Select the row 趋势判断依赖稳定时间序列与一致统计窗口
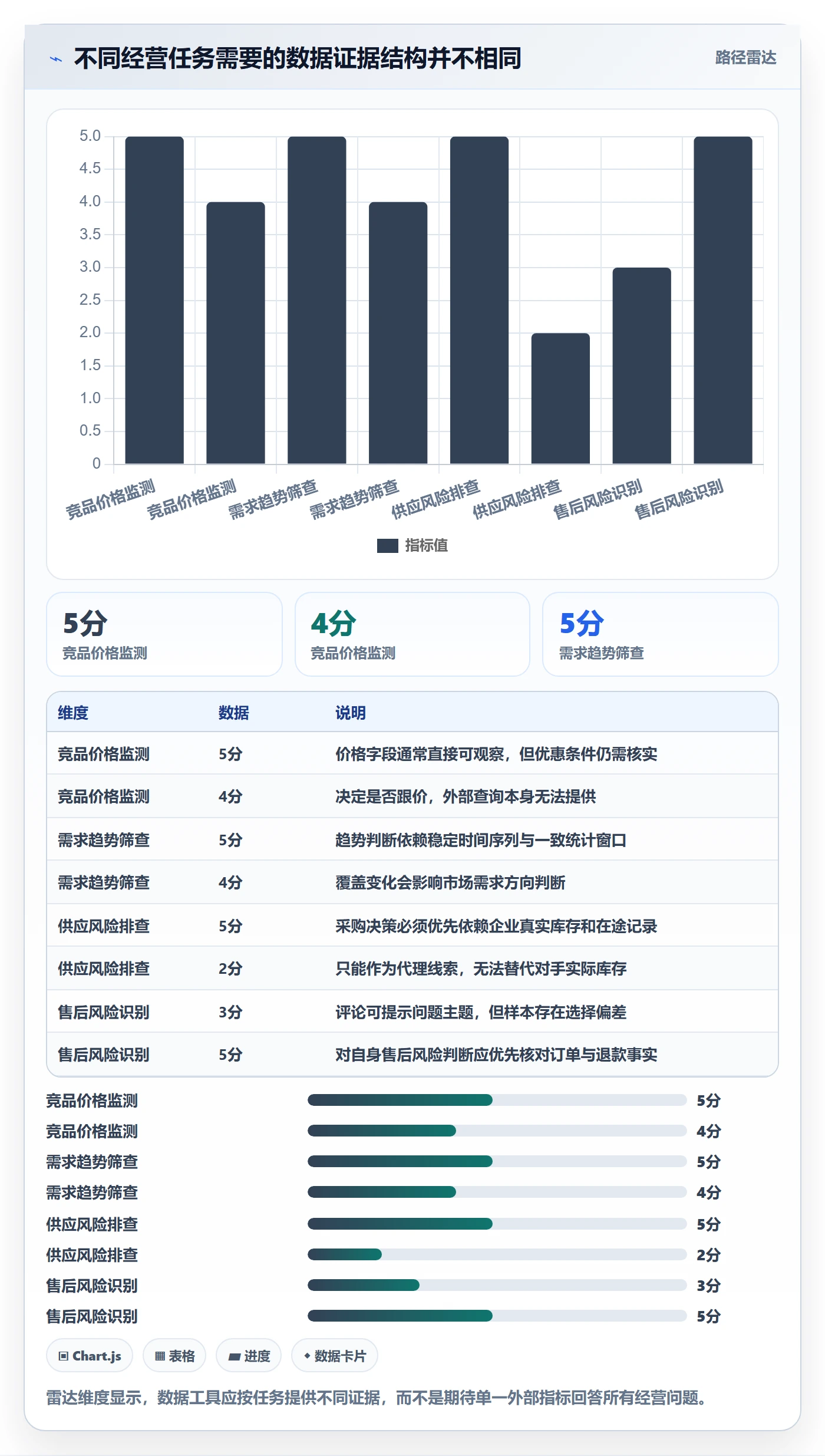Viewport: 825px width, 1456px height. coord(412,839)
